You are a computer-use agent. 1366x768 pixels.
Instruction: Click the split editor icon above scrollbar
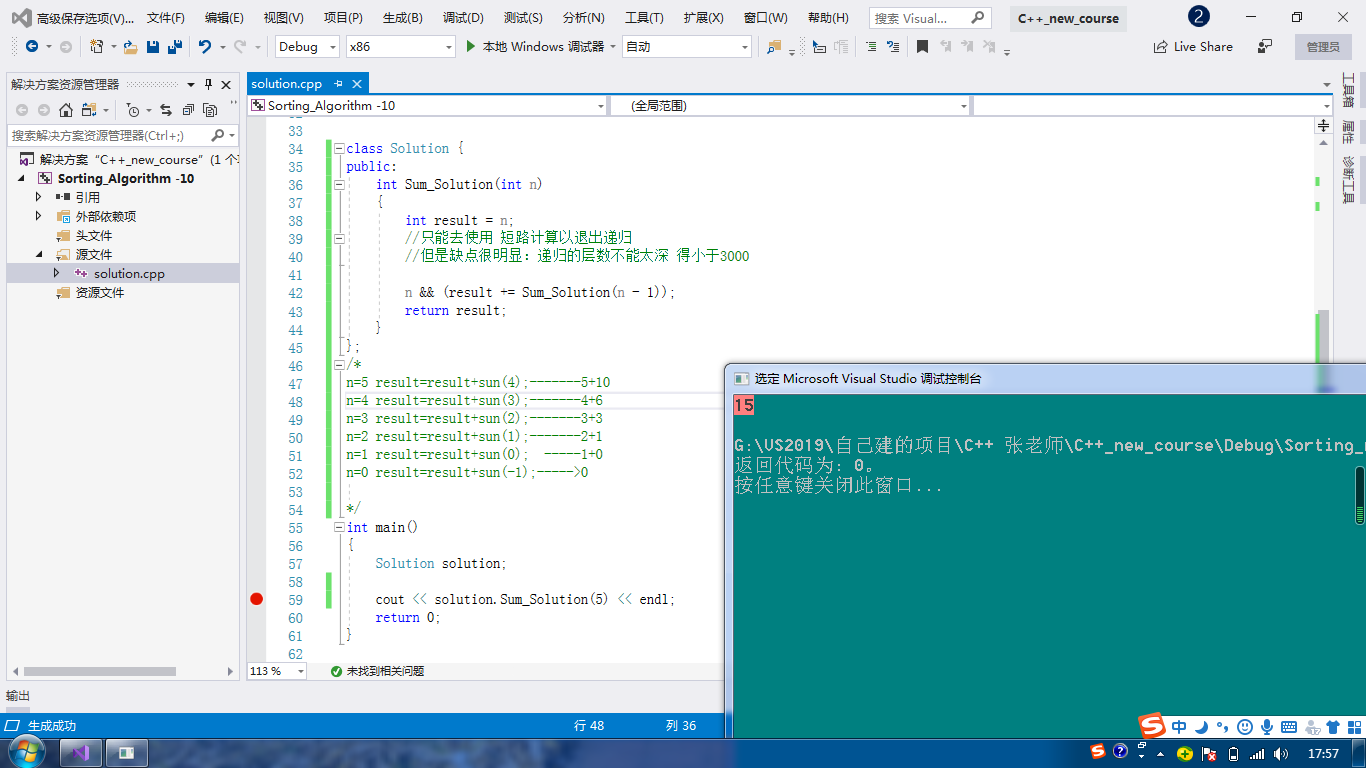1323,126
